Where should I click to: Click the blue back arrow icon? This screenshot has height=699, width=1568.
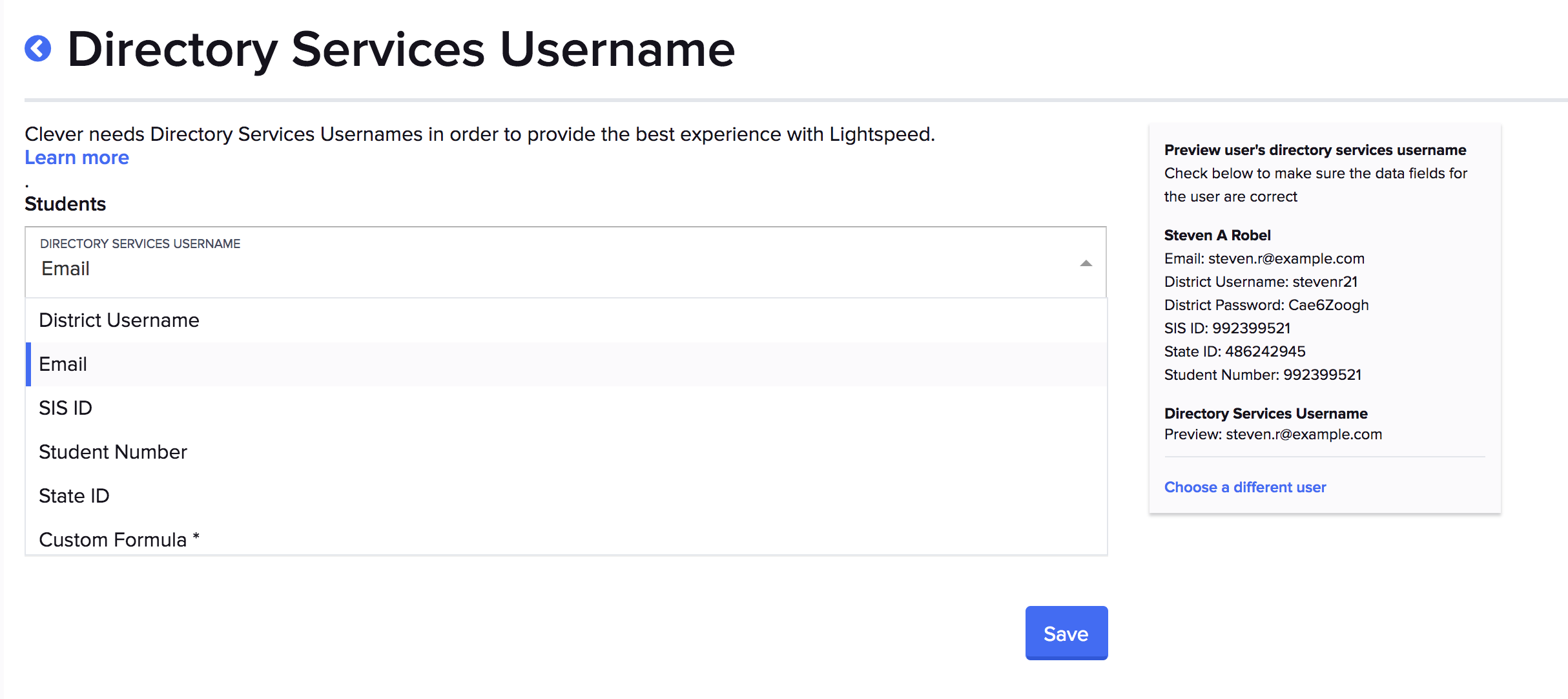coord(38,48)
